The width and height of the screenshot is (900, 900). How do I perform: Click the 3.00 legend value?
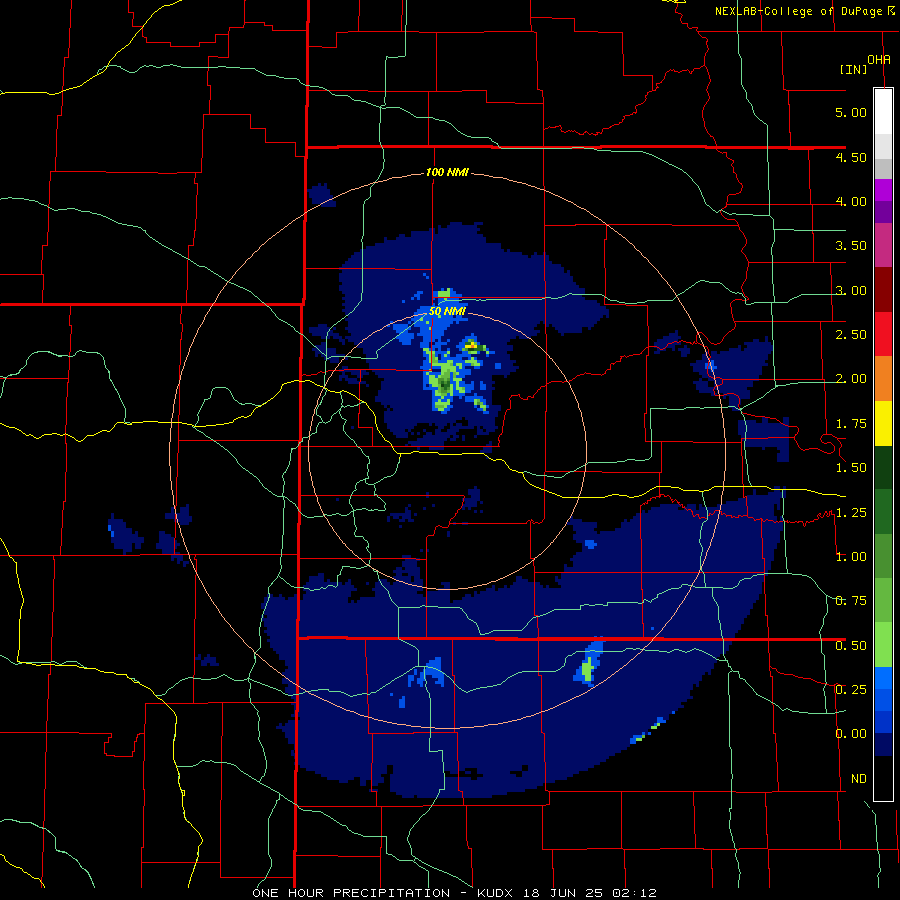[851, 290]
